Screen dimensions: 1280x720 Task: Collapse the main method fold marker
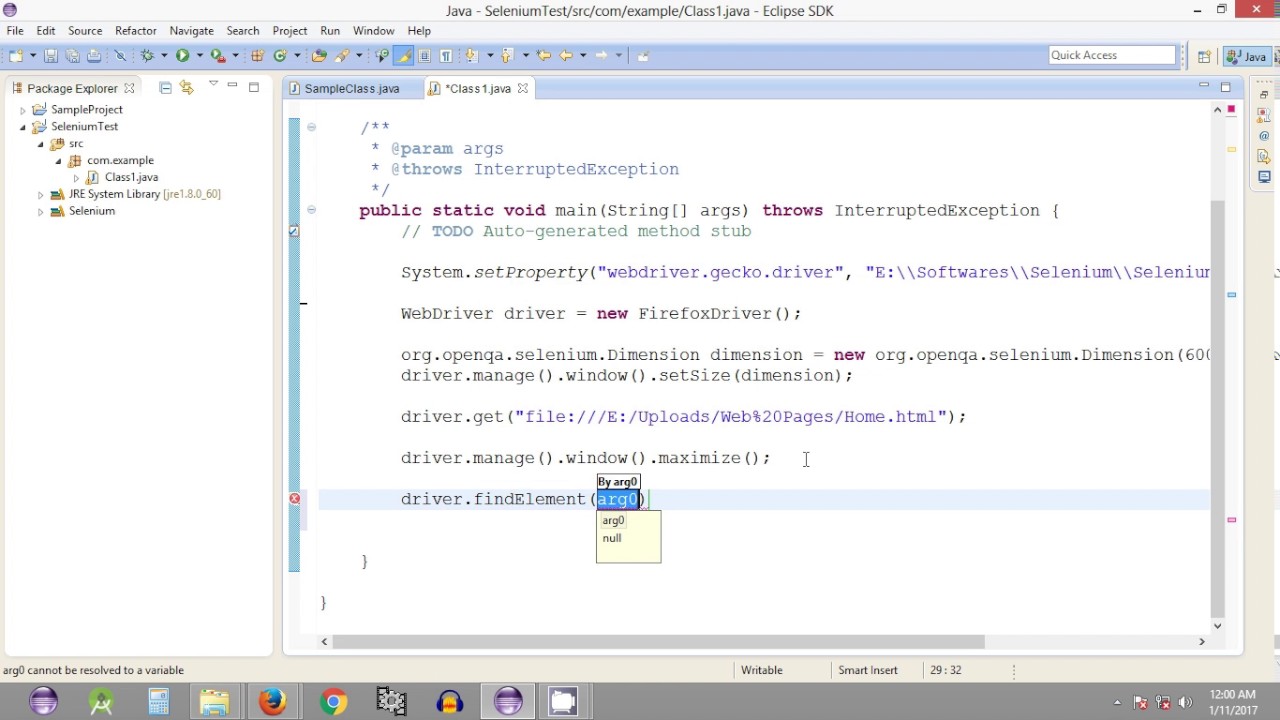311,210
